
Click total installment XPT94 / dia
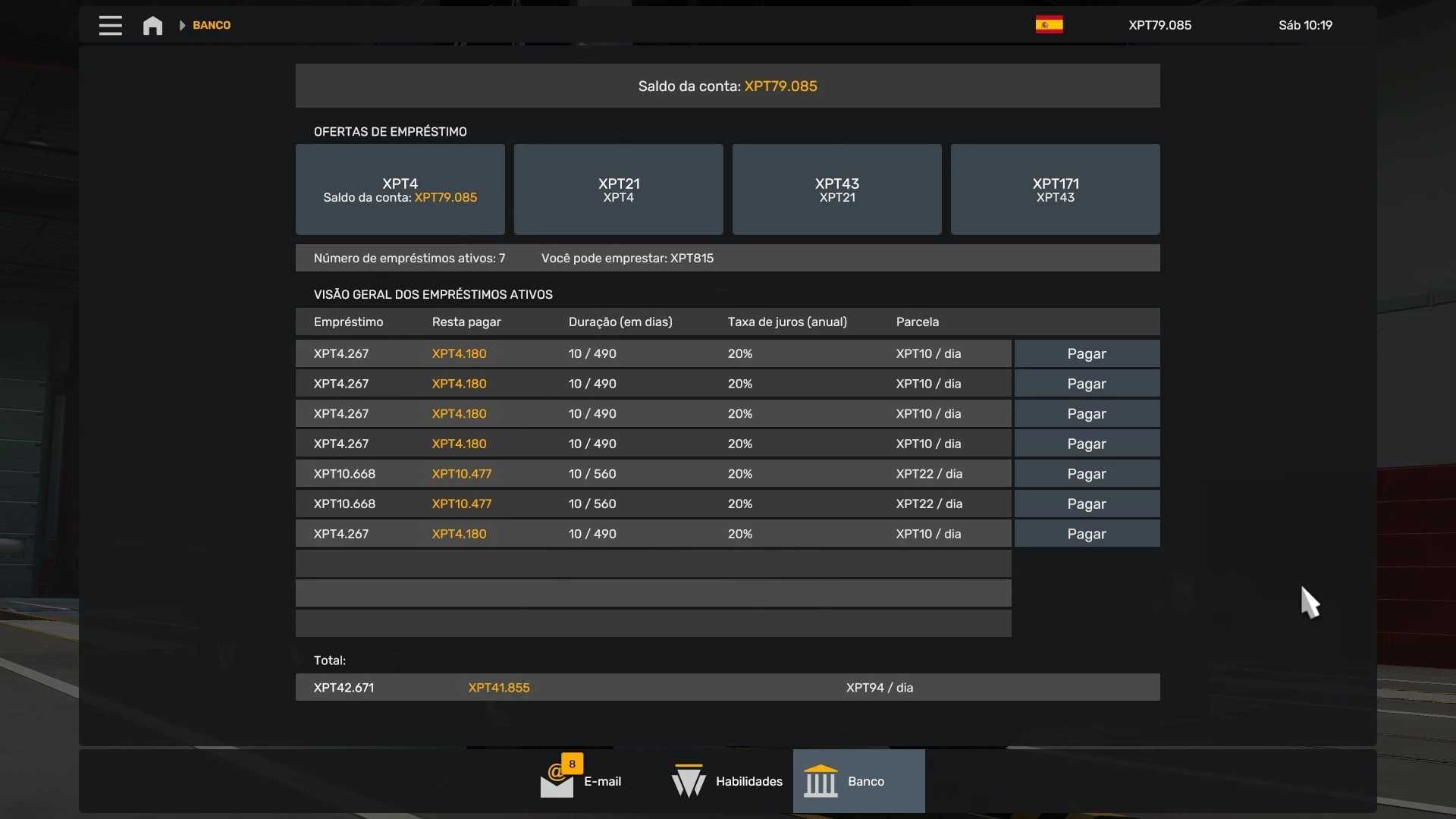(x=880, y=688)
